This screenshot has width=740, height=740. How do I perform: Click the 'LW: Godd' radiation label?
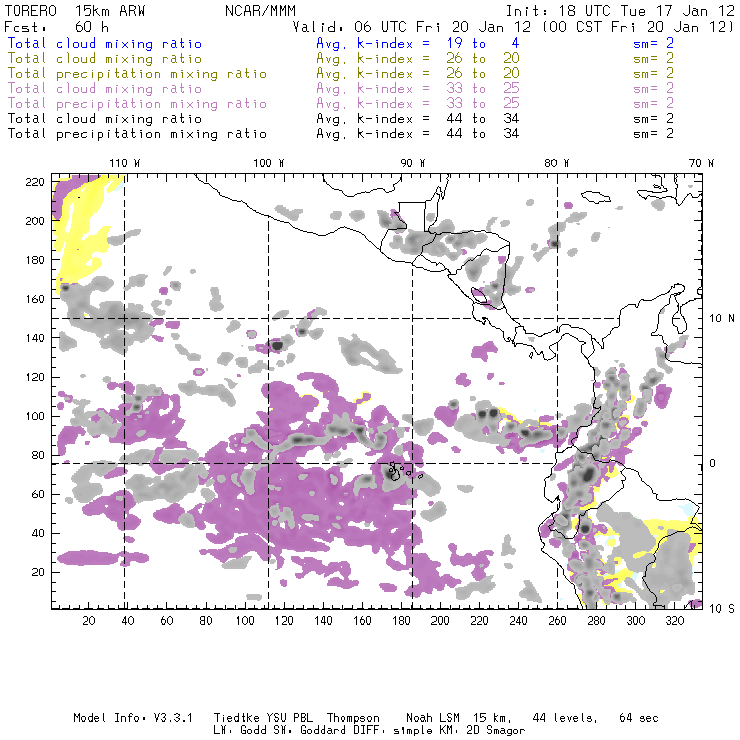click(240, 731)
